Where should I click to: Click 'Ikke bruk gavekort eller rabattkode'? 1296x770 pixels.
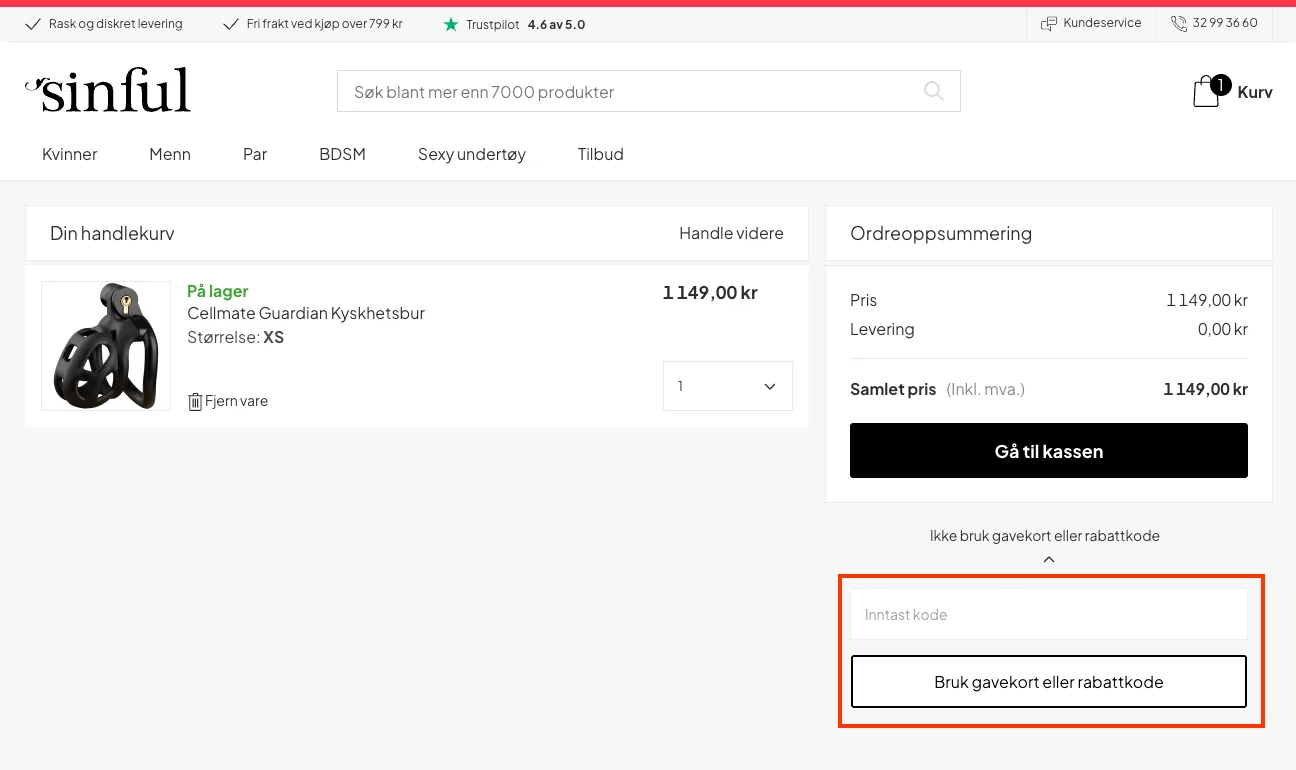(x=1044, y=536)
